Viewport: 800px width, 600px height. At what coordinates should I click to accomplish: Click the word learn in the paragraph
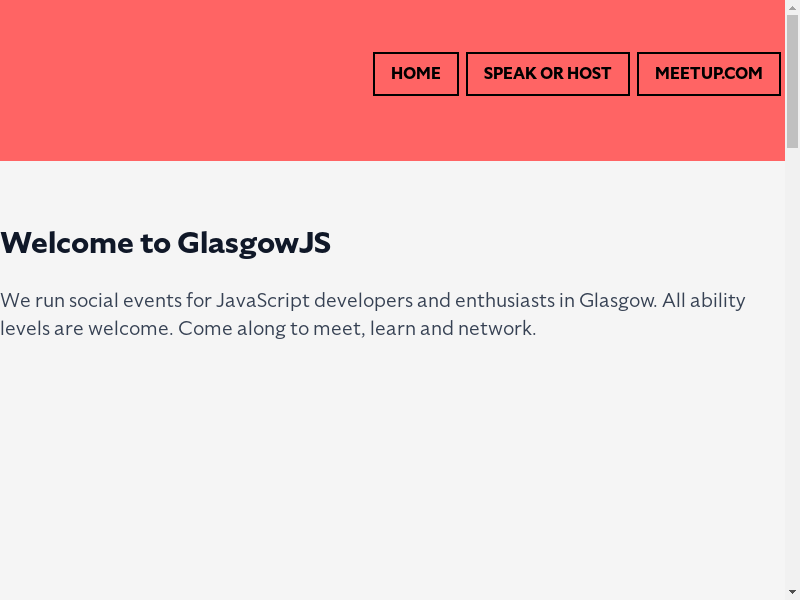tap(392, 328)
